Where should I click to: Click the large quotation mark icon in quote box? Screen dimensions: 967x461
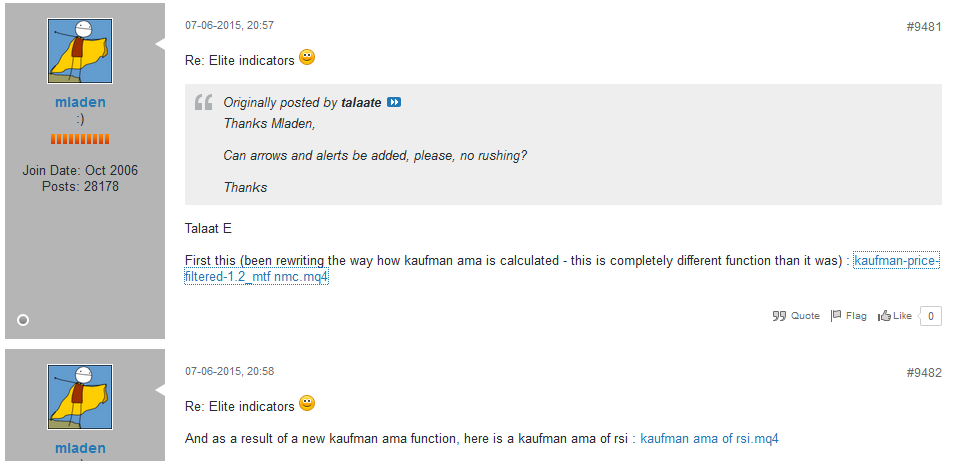[x=203, y=103]
